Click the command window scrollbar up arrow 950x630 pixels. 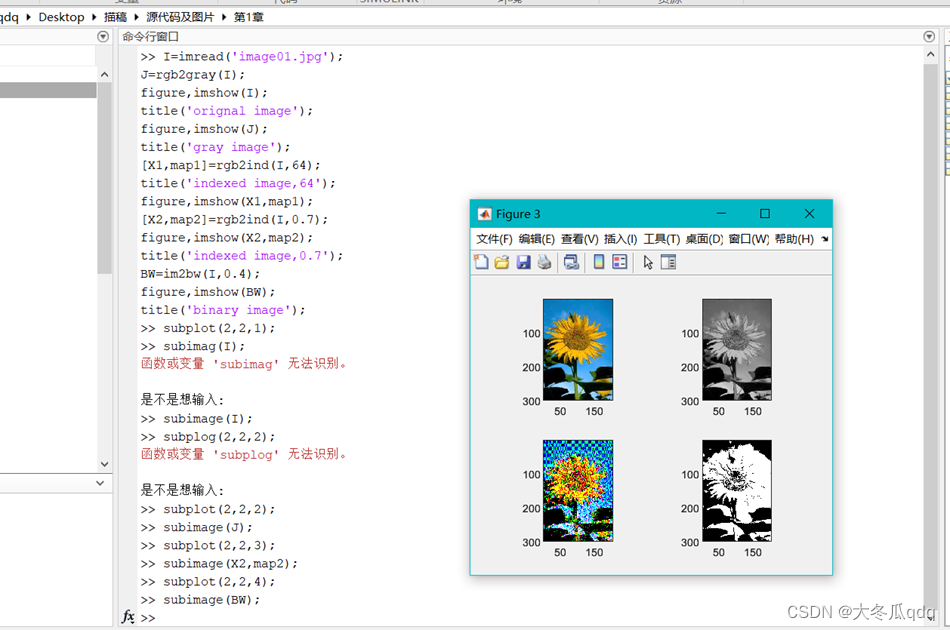tap(931, 55)
